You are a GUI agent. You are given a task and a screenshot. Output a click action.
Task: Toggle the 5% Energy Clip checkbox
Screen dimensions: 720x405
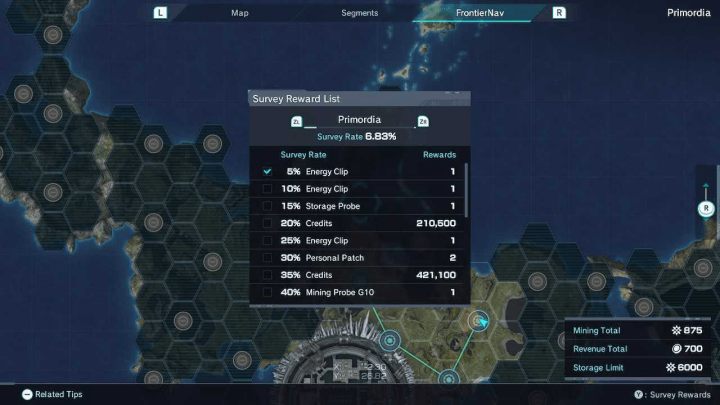(267, 171)
